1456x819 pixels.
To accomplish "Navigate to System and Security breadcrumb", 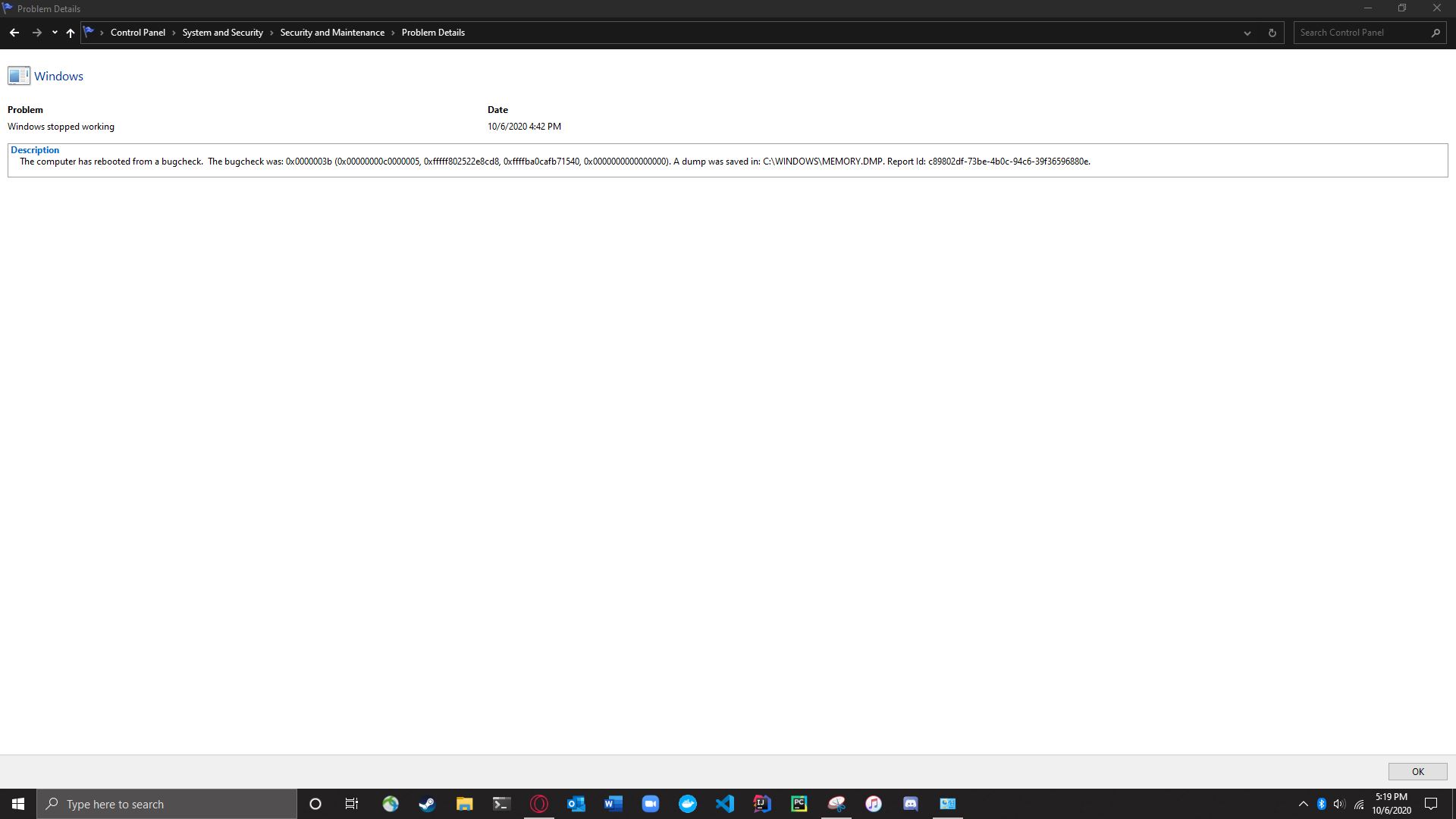I will [x=222, y=33].
